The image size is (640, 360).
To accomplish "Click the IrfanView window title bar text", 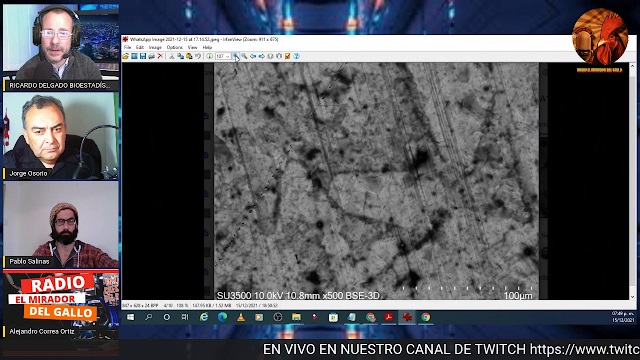I will click(204, 40).
